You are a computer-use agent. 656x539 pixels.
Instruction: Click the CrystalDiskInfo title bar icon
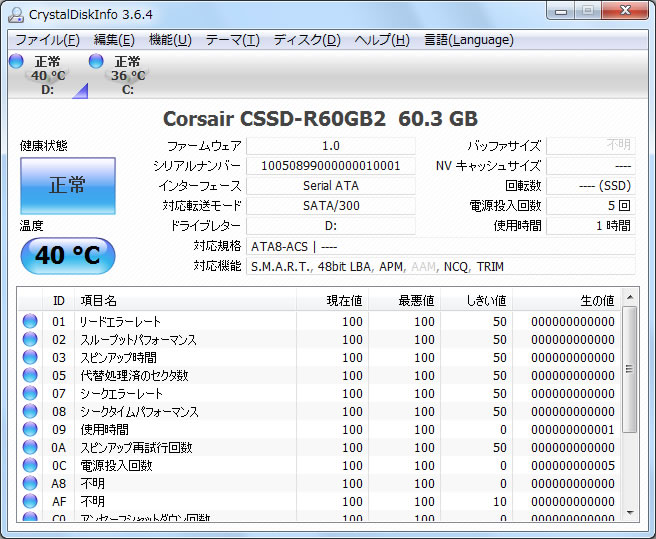coord(16,15)
